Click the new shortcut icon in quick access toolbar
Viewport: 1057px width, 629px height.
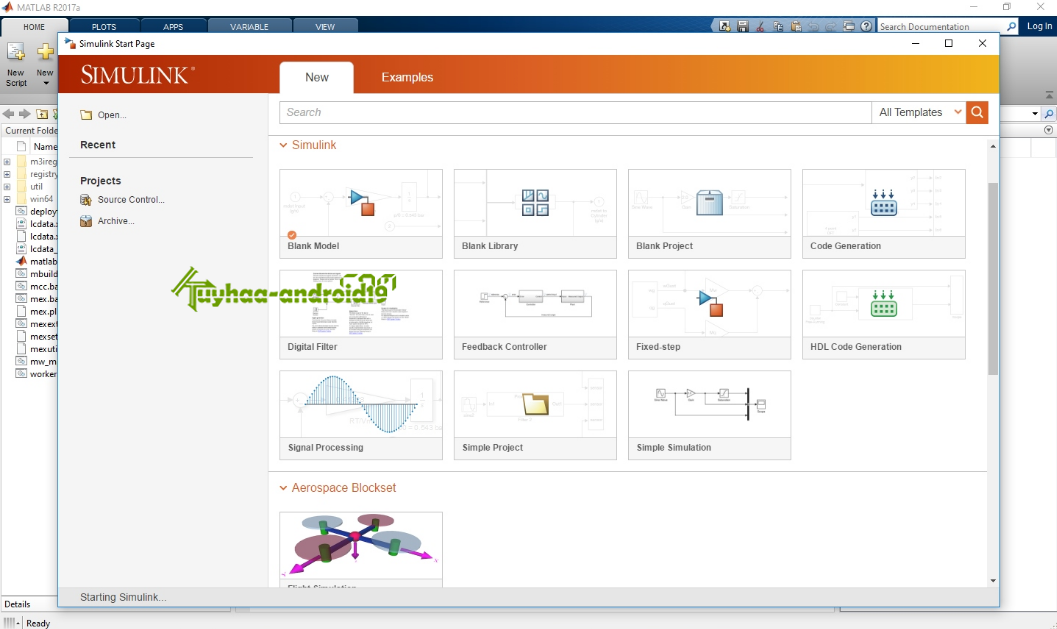pyautogui.click(x=725, y=26)
